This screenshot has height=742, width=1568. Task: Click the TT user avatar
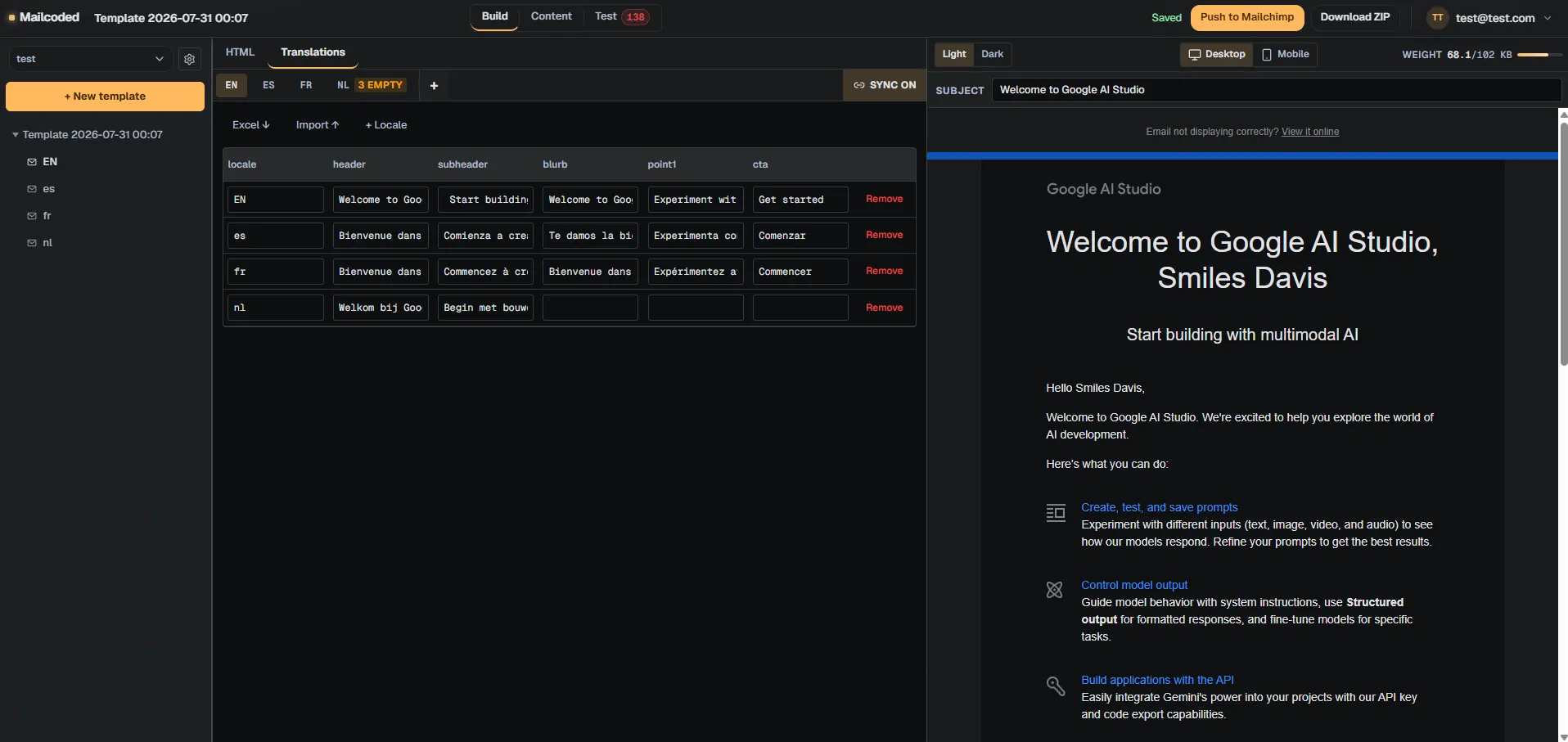[1437, 17]
